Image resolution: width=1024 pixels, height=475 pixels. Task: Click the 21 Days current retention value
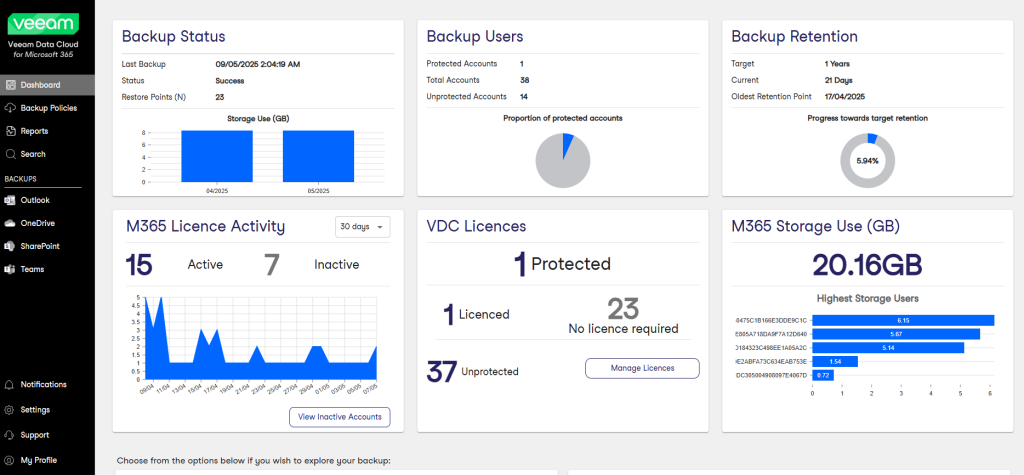point(839,80)
